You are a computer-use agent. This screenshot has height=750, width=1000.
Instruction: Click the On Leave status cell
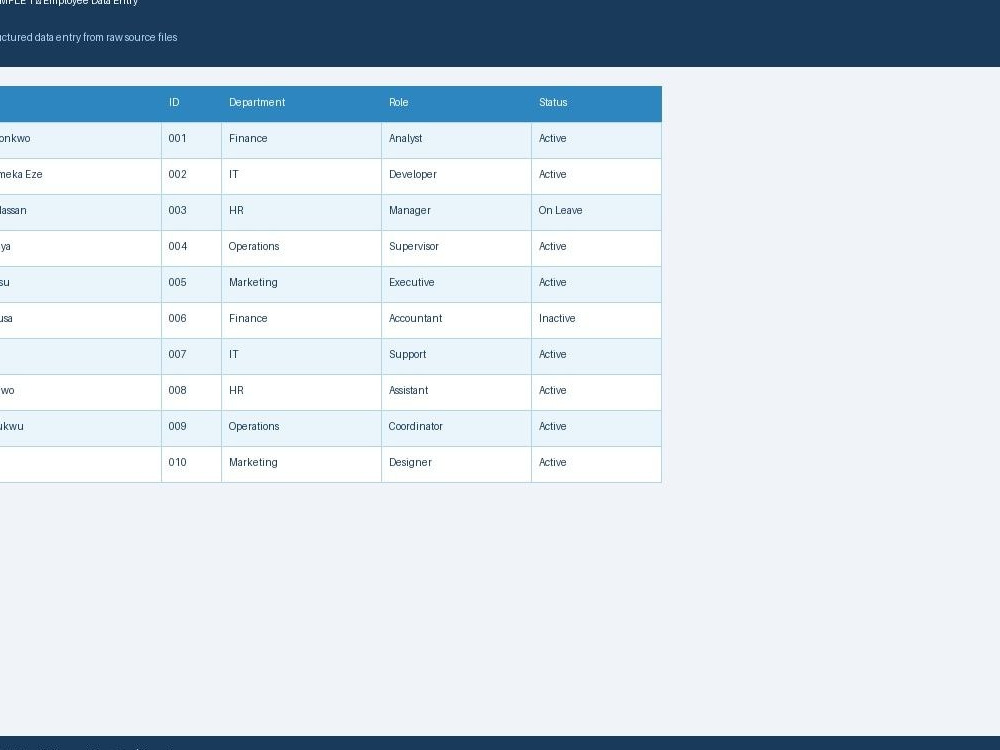pos(596,212)
